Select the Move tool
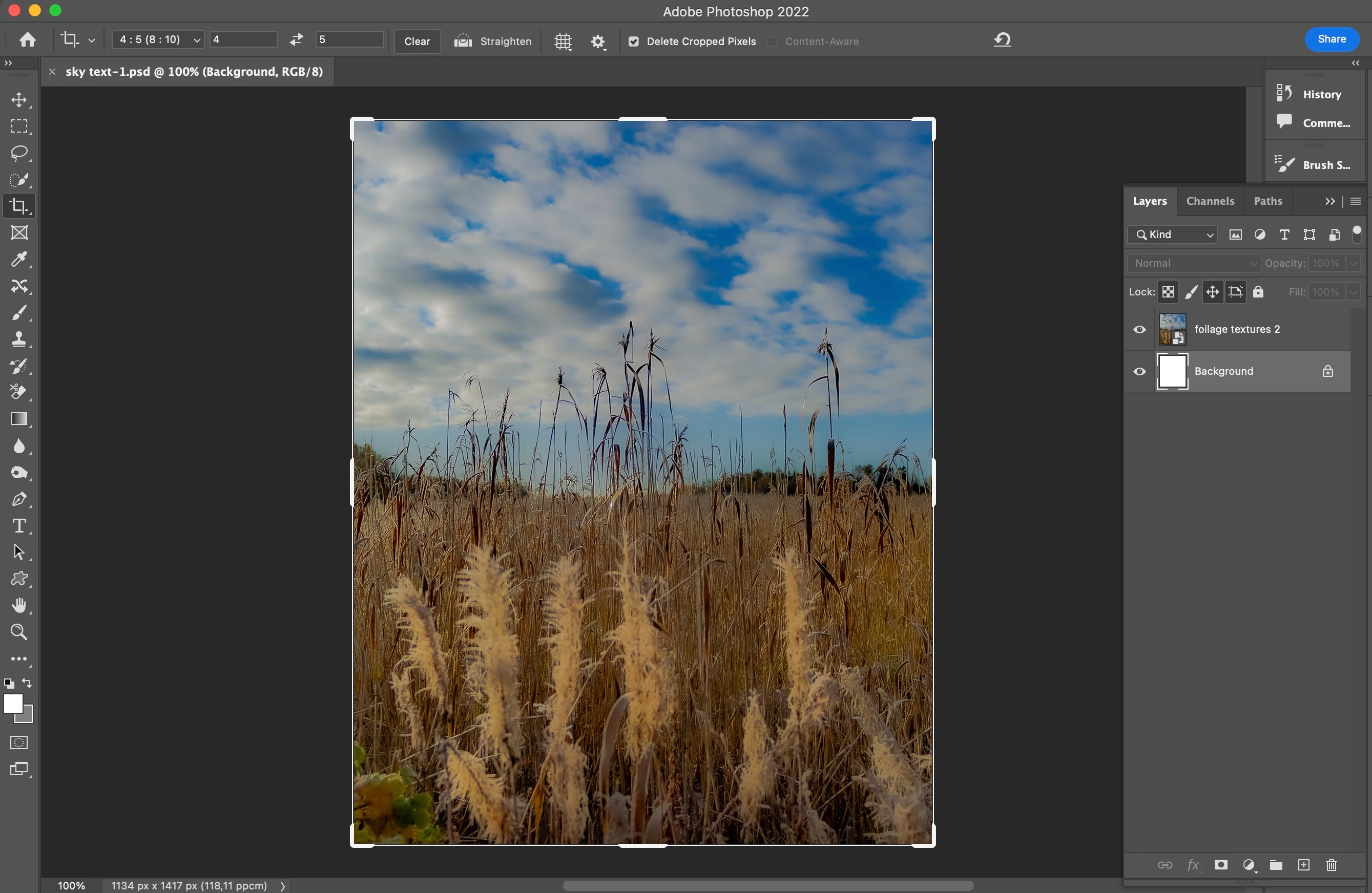This screenshot has width=1372, height=893. point(19,100)
